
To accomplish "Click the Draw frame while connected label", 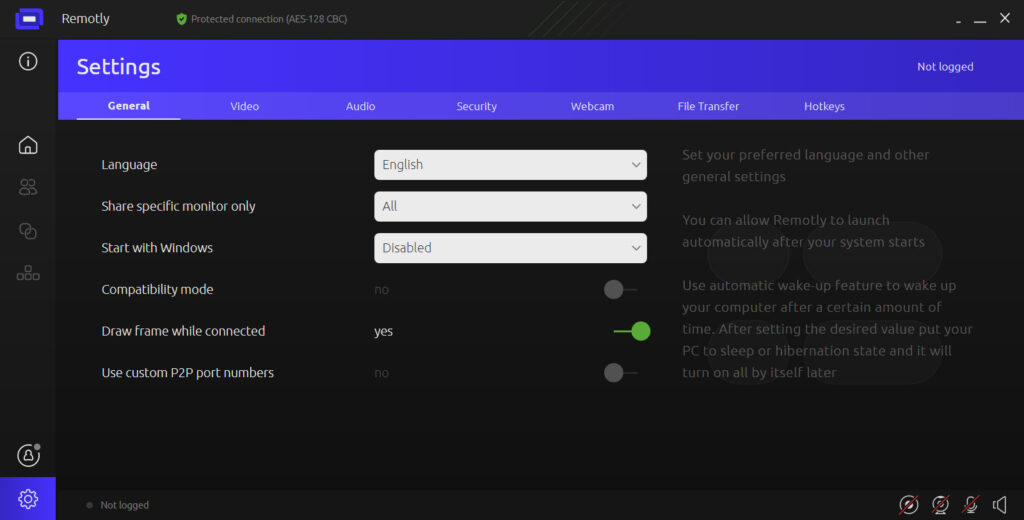I will (184, 331).
